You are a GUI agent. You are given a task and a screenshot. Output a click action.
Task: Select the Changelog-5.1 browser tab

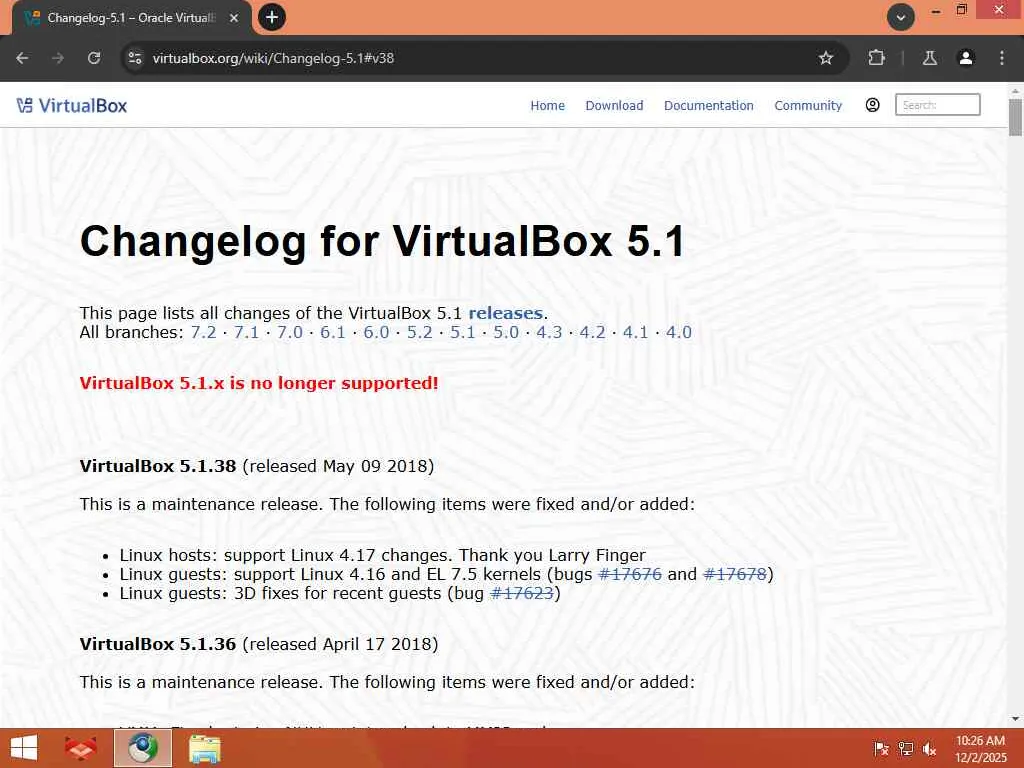[x=131, y=18]
